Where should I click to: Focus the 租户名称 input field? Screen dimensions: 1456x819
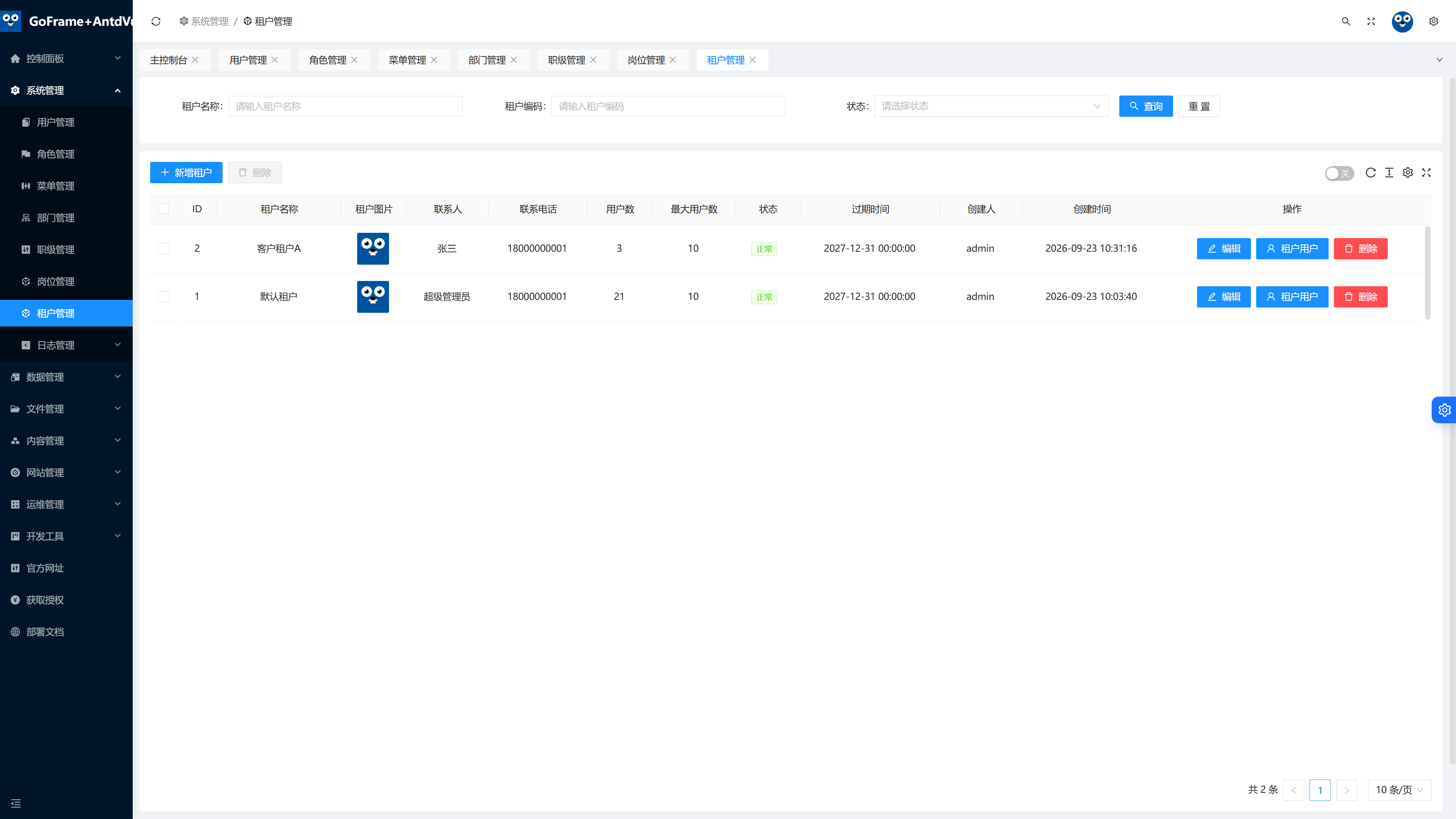tap(345, 106)
